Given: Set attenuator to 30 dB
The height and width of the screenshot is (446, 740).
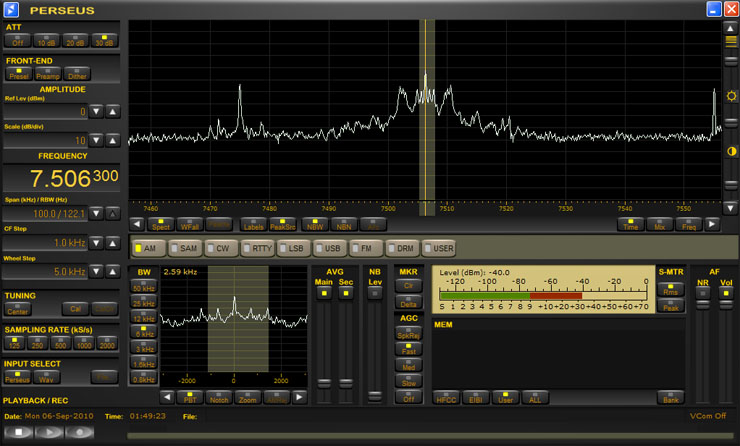Looking at the screenshot, I should point(104,41).
